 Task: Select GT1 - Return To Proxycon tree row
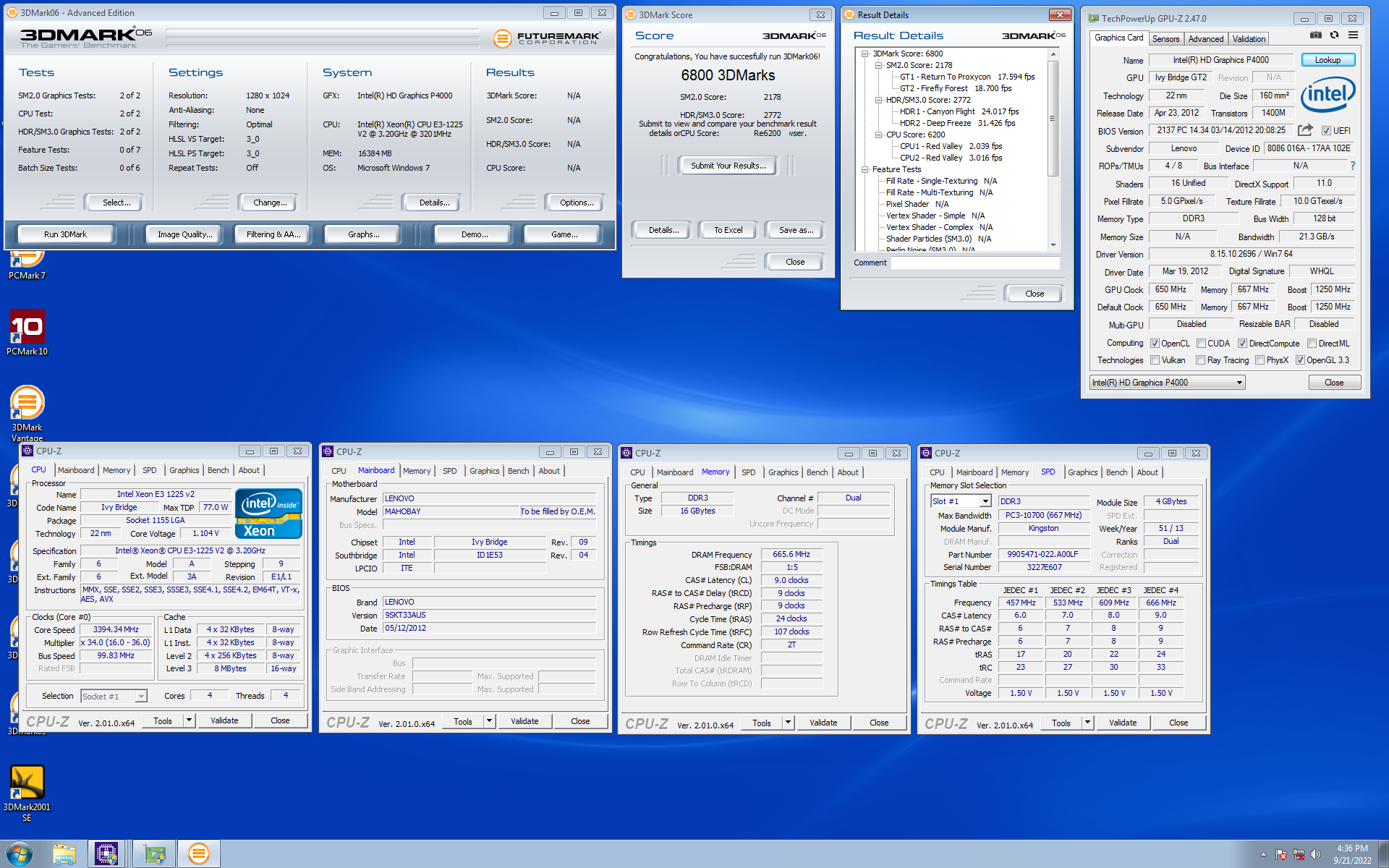[x=967, y=77]
